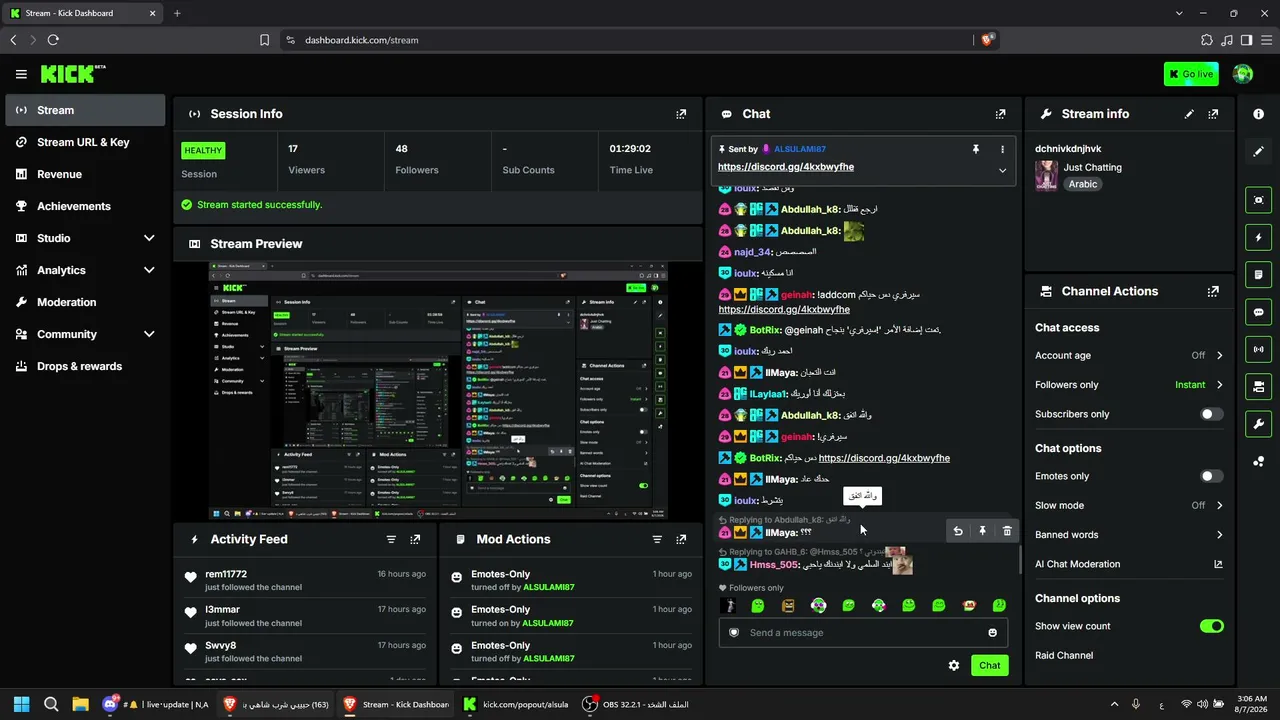This screenshot has height=720, width=1280.
Task: Click the Go live button
Action: point(1191,74)
